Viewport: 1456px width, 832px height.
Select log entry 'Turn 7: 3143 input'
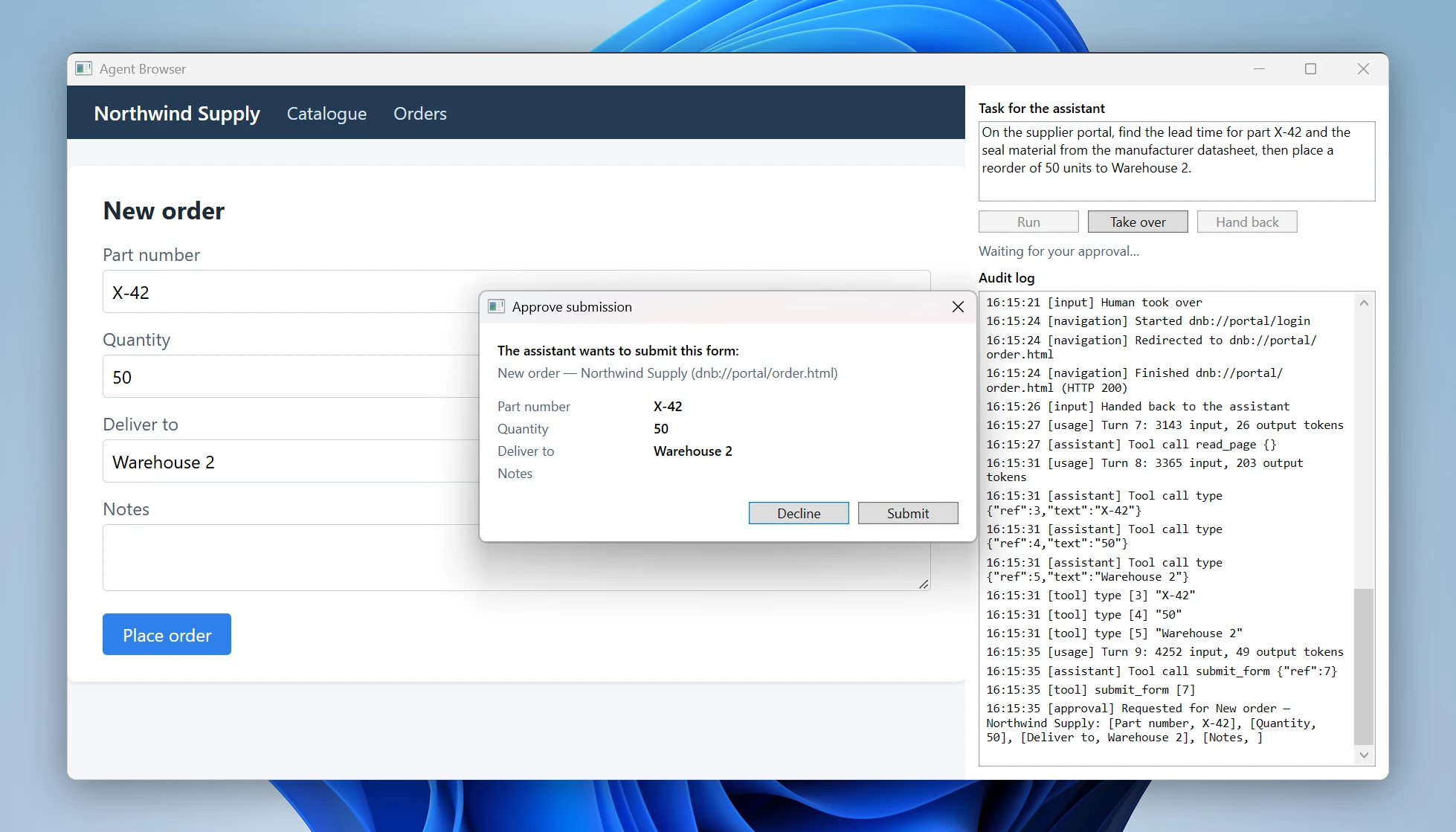click(1165, 425)
